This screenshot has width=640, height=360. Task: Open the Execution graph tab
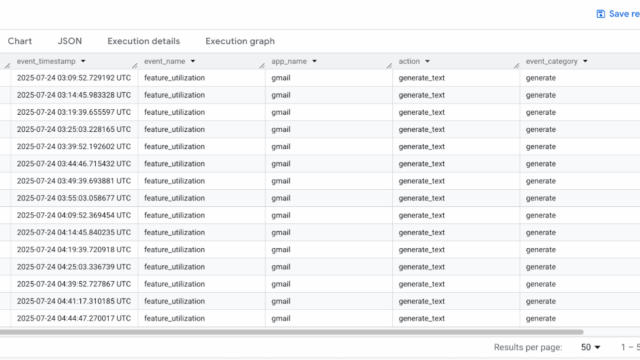240,41
